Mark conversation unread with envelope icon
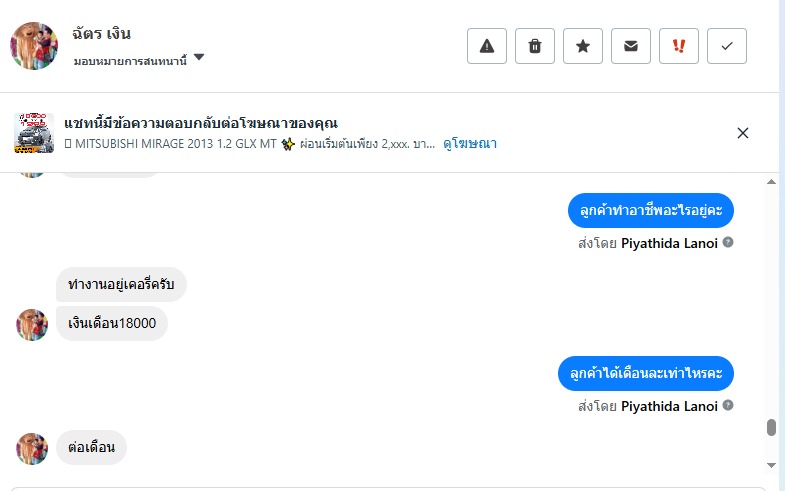This screenshot has width=785, height=491. pyautogui.click(x=631, y=46)
